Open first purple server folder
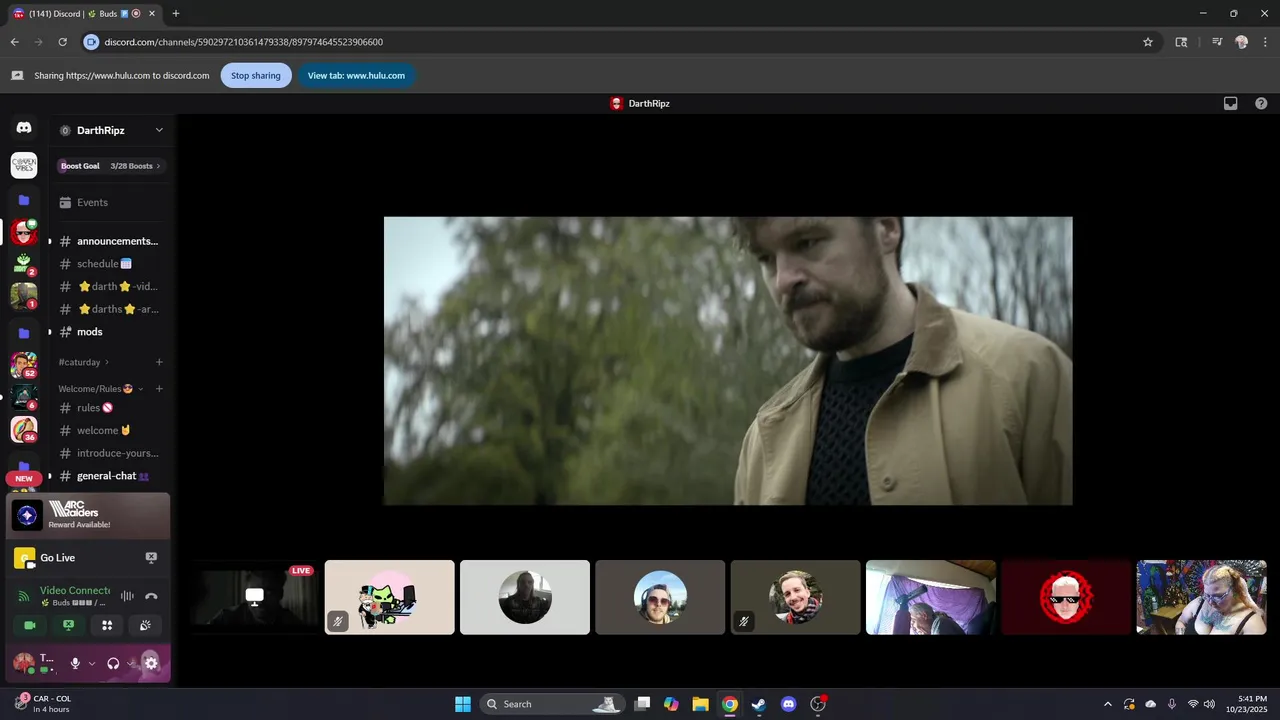This screenshot has width=1280, height=720. 24,200
